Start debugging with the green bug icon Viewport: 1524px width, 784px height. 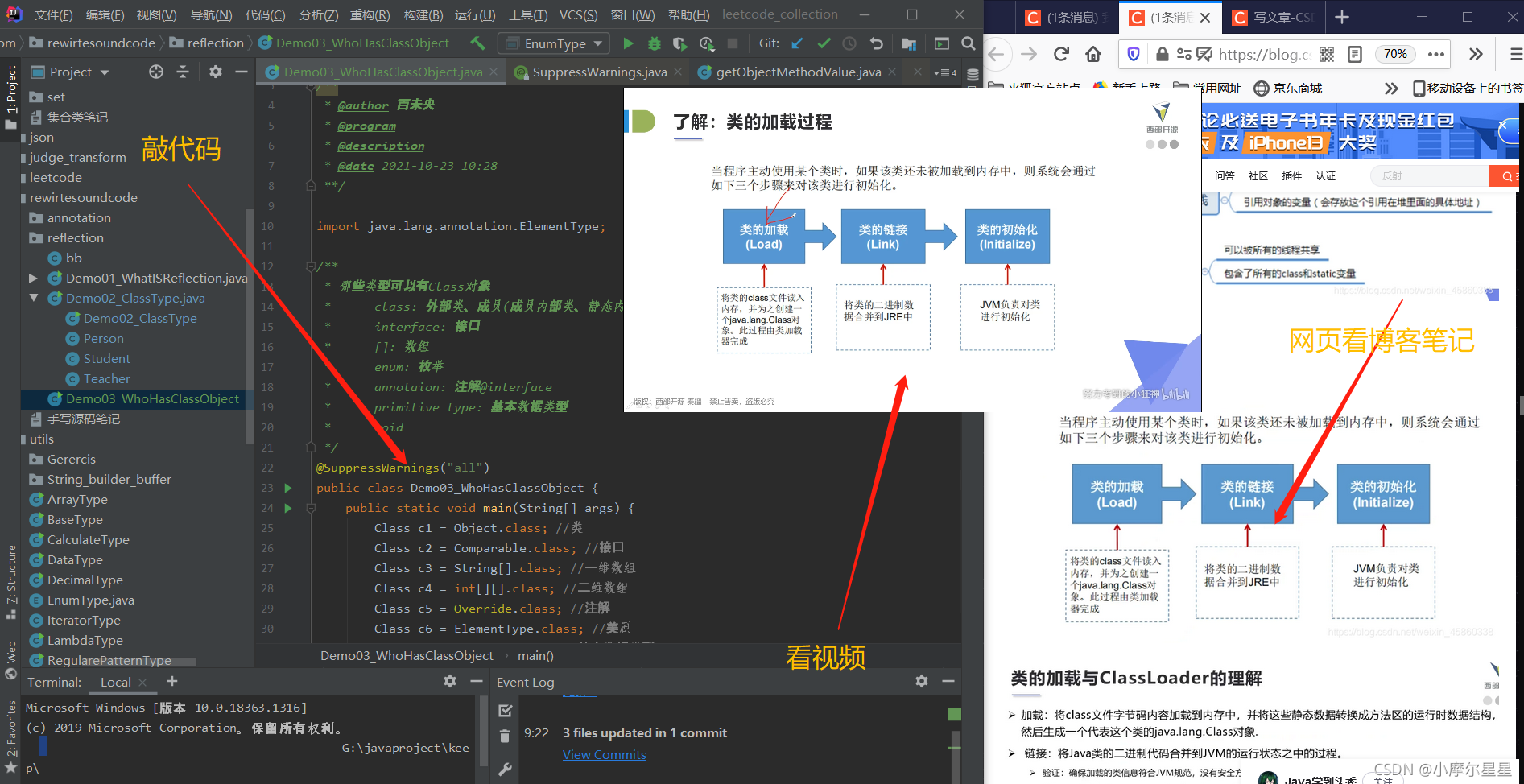point(655,43)
